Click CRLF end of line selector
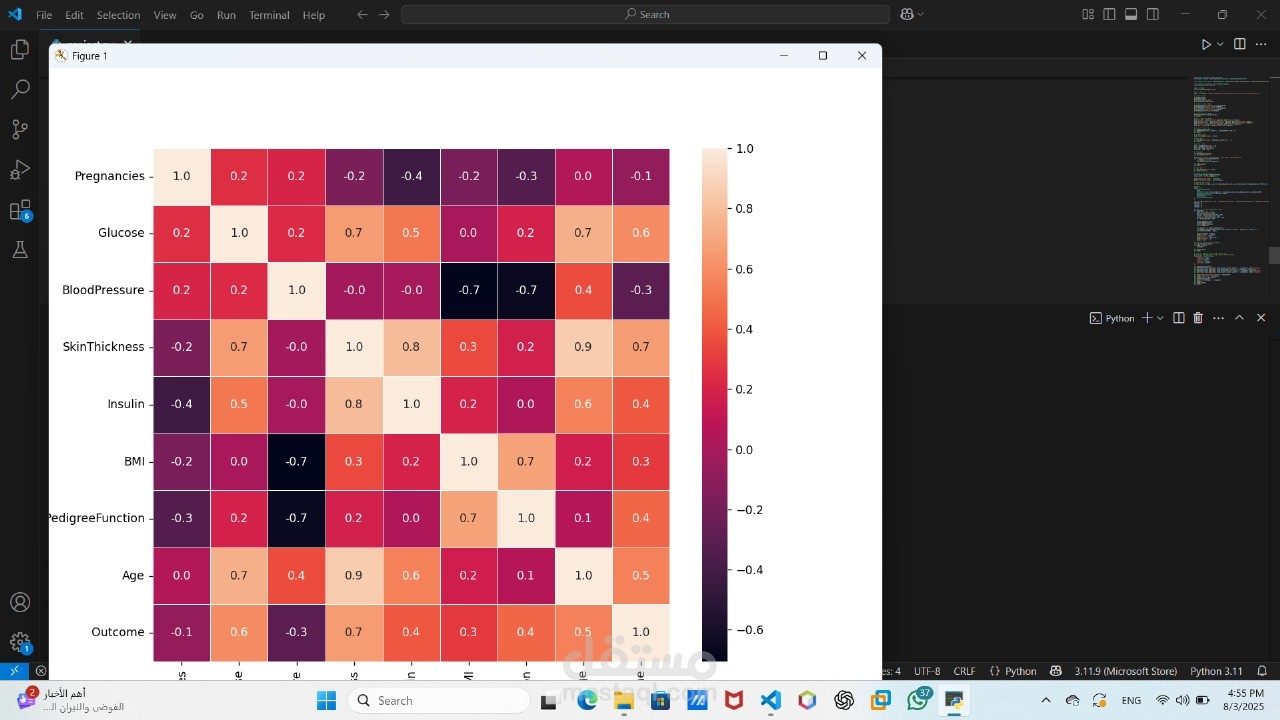 (x=964, y=671)
